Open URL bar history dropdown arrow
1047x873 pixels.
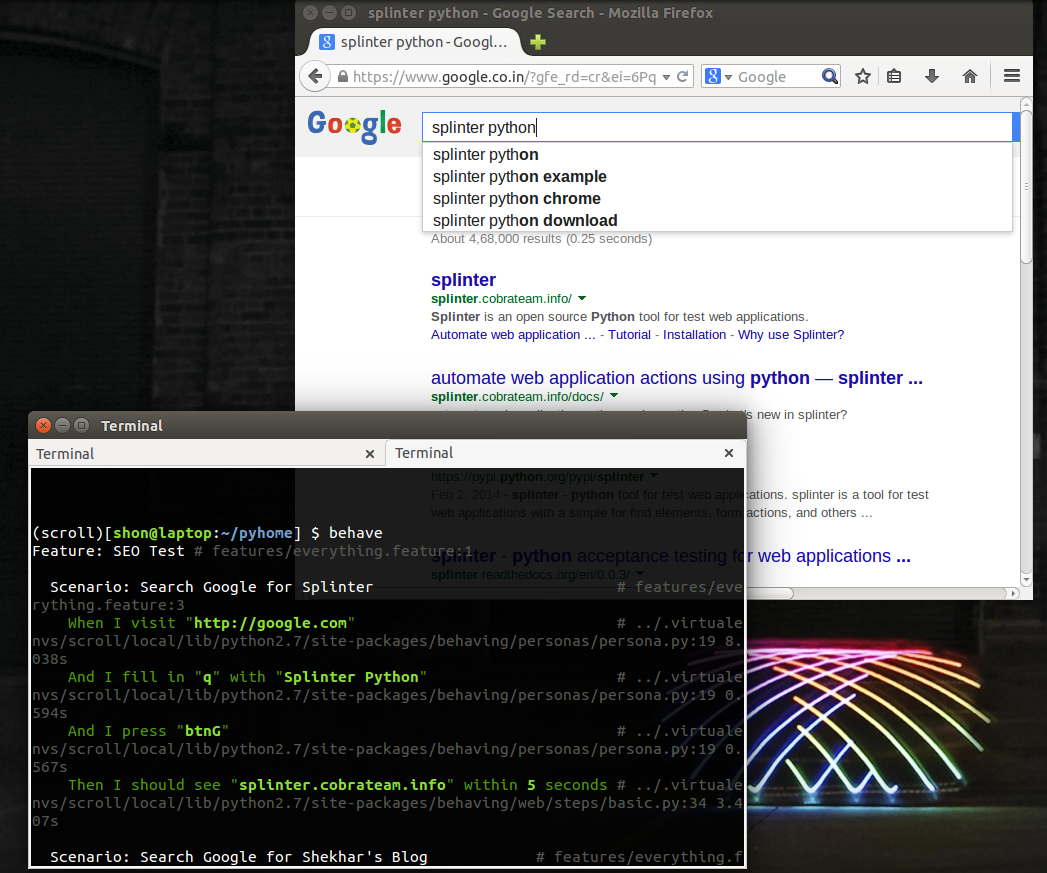point(666,77)
